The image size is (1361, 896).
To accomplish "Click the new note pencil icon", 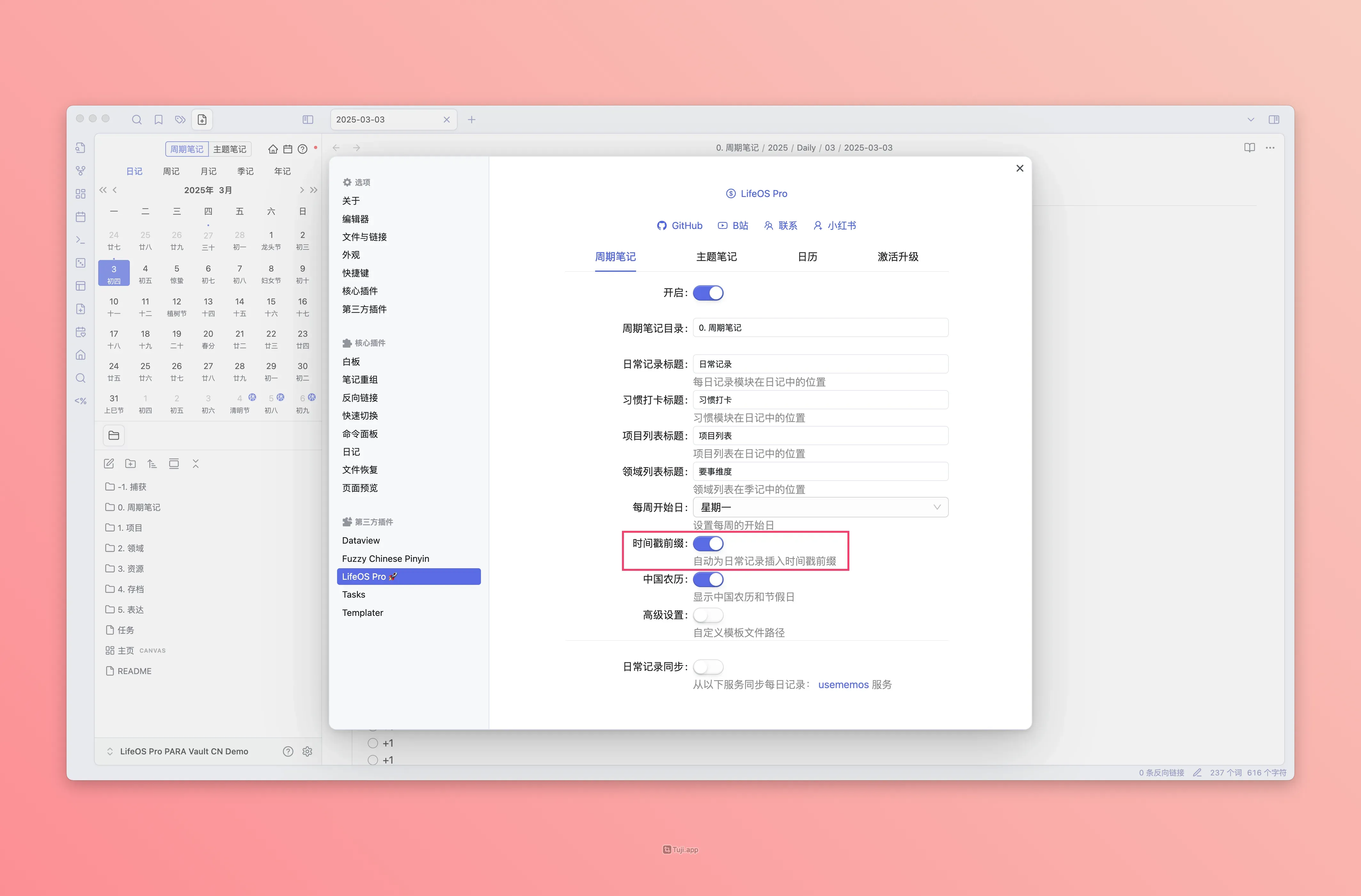I will pyautogui.click(x=109, y=464).
